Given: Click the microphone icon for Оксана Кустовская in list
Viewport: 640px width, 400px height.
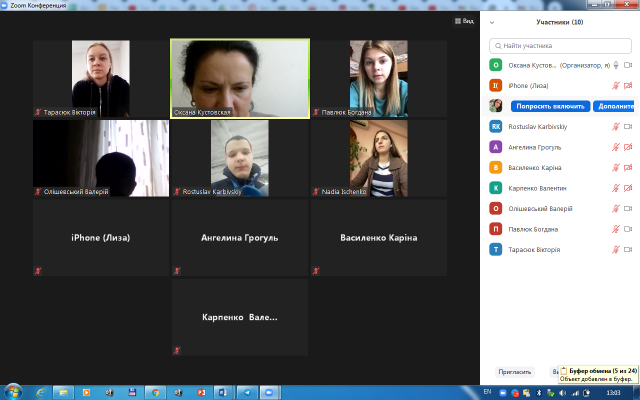Looking at the screenshot, I should click(616, 65).
